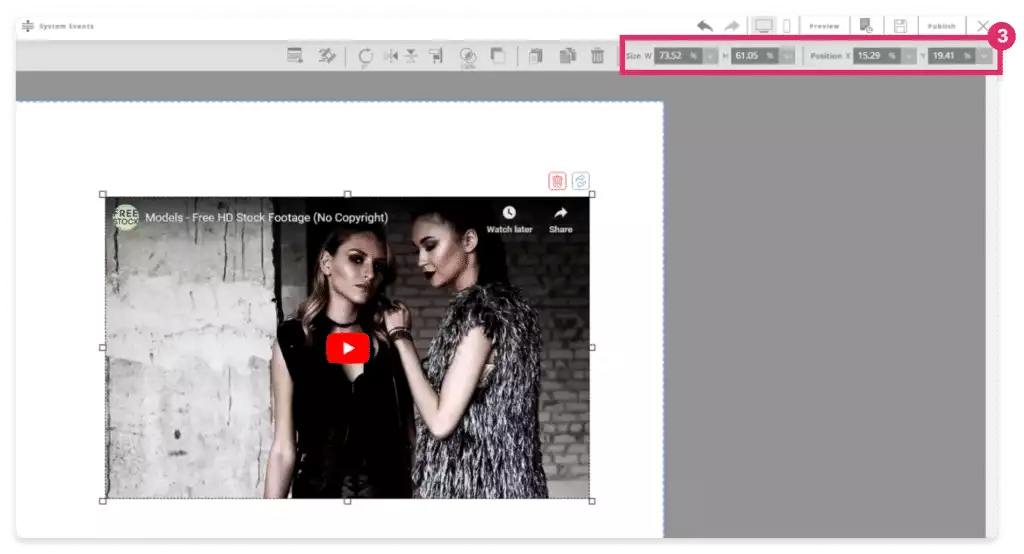Open the Position Y unit dropdown

pos(984,56)
